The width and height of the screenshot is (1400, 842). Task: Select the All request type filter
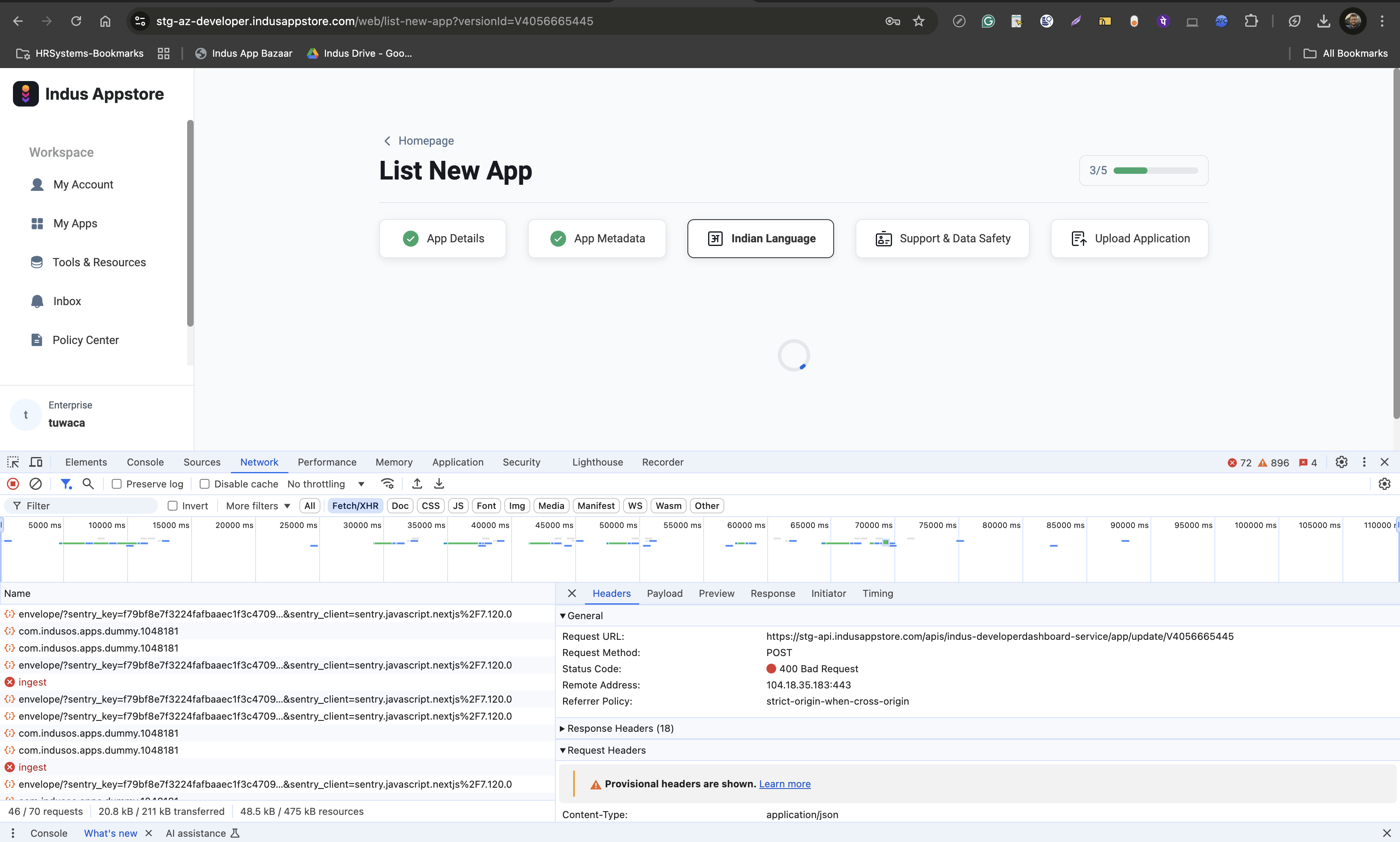(x=310, y=506)
